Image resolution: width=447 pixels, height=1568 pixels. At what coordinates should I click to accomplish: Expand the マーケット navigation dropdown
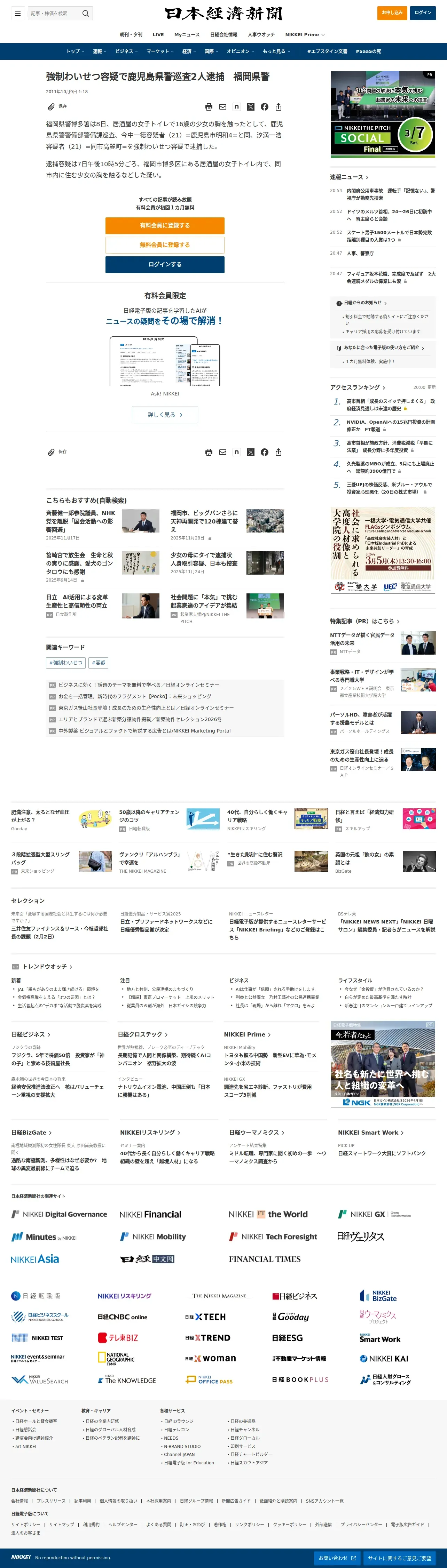(160, 51)
